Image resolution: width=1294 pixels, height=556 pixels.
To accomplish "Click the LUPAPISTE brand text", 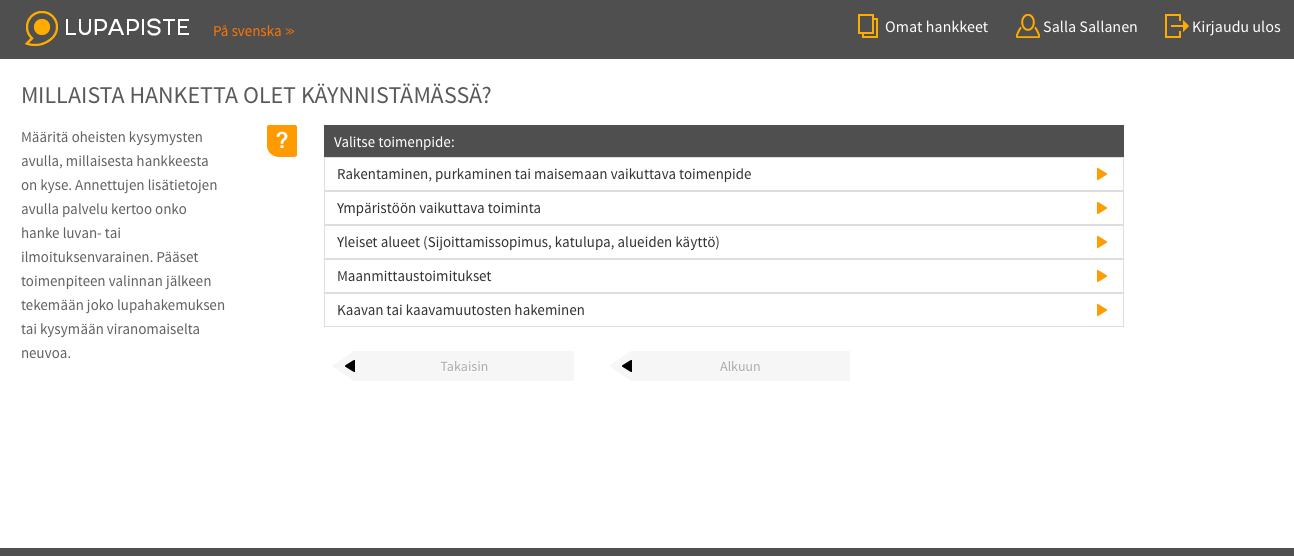I will point(126,28).
